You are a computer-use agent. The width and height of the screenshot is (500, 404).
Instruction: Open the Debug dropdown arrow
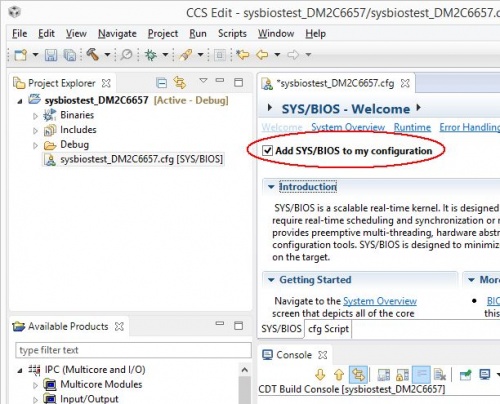point(165,54)
